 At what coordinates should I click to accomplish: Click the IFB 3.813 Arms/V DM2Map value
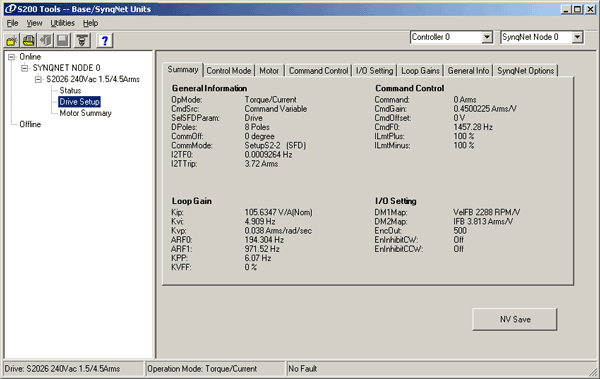[x=483, y=222]
